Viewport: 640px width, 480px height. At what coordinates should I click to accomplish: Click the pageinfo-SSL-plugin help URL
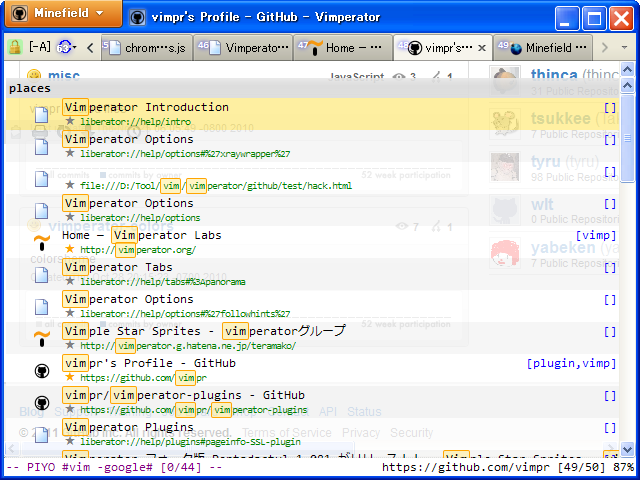tap(190, 442)
